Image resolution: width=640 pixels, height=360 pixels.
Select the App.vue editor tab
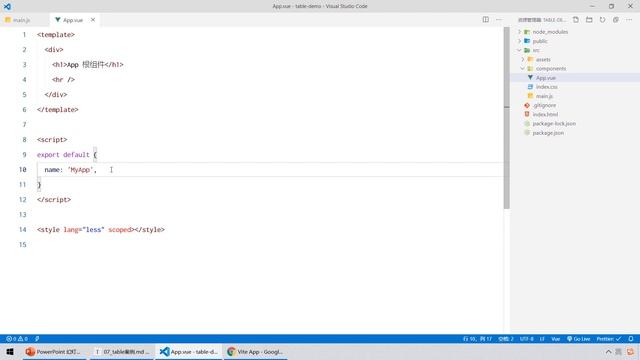coord(74,20)
